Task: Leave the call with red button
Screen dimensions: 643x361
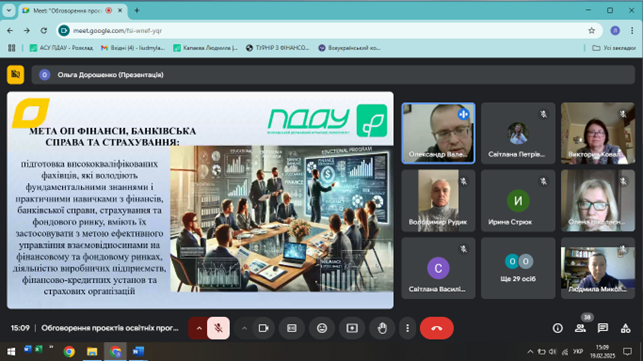Action: click(x=437, y=328)
